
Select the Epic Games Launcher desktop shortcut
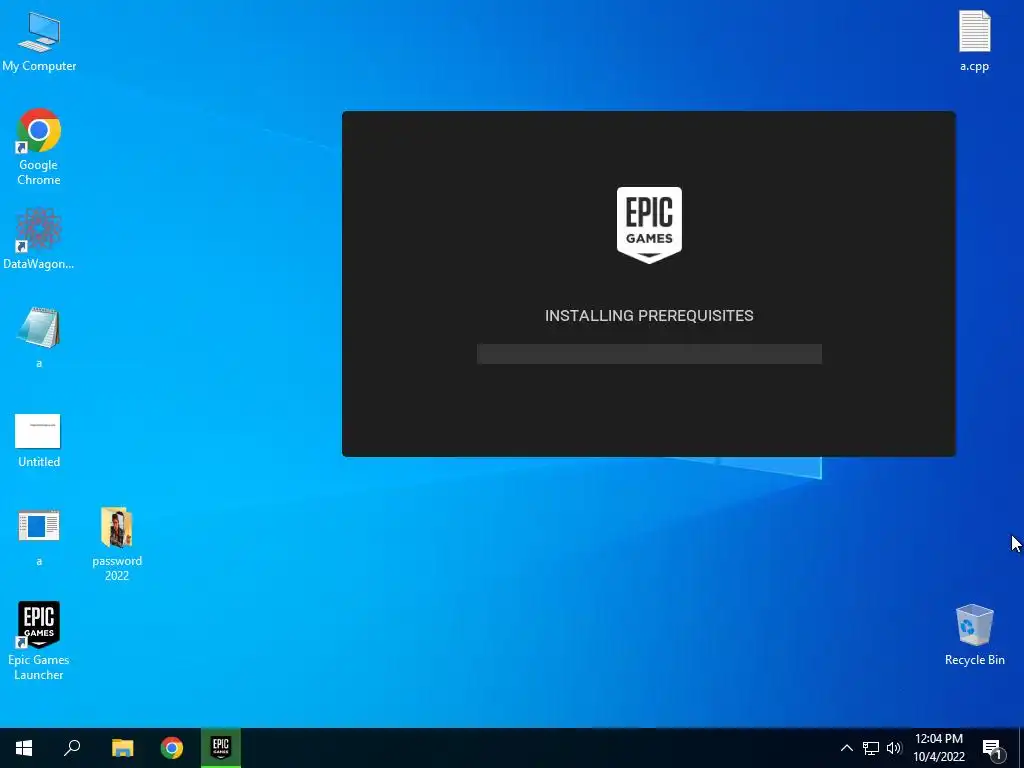(39, 641)
